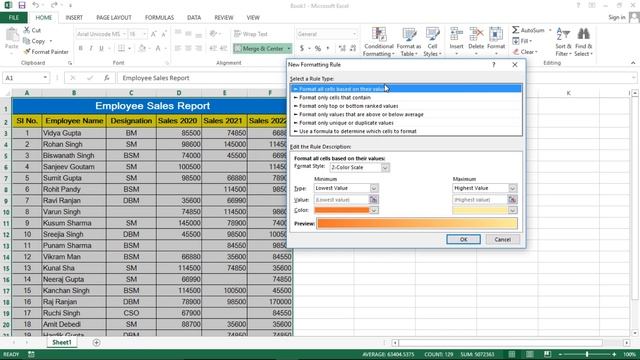Toggle Bold formatting button

pyautogui.click(x=81, y=48)
